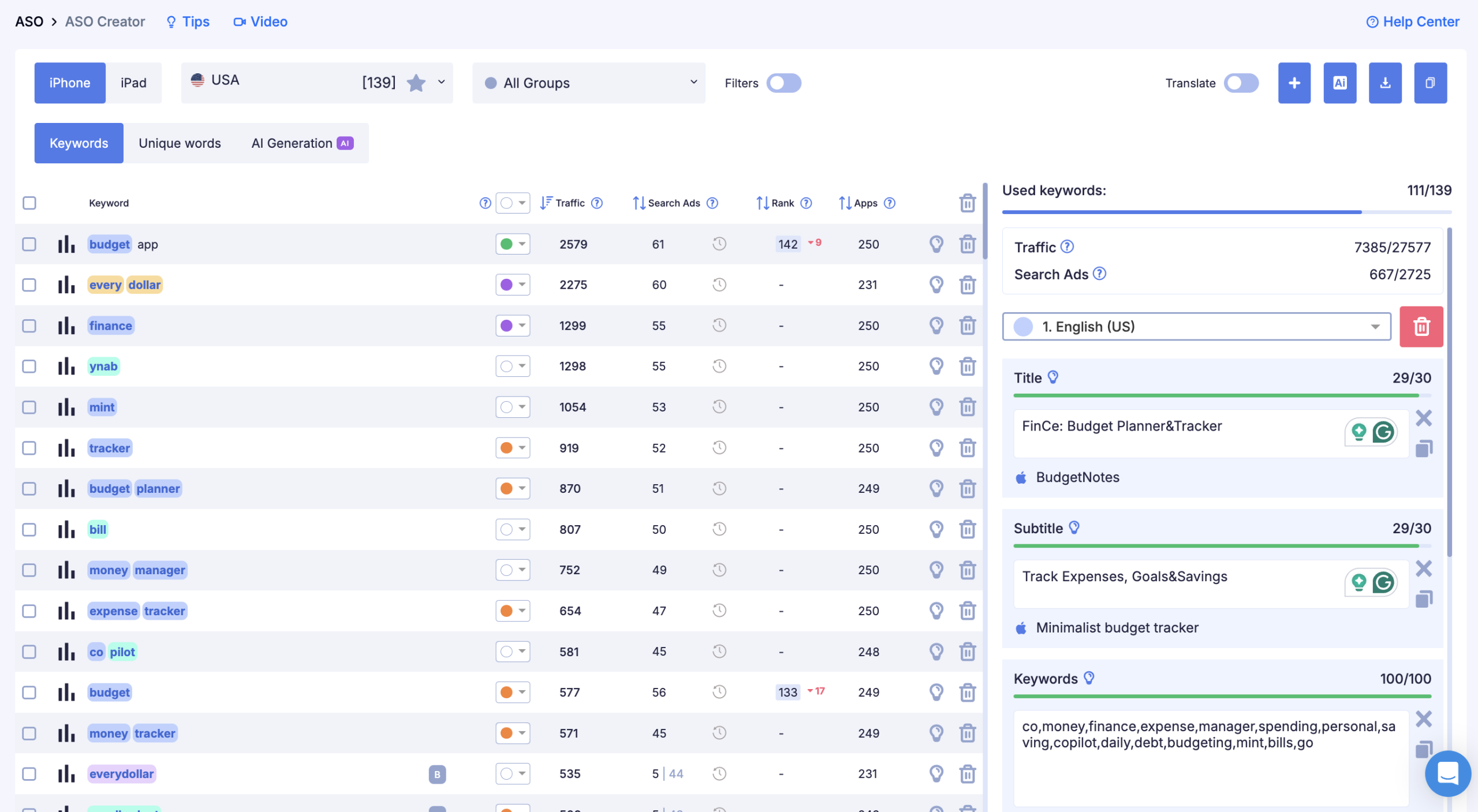Image resolution: width=1478 pixels, height=812 pixels.
Task: Delete the mint keyword row
Action: coord(967,407)
